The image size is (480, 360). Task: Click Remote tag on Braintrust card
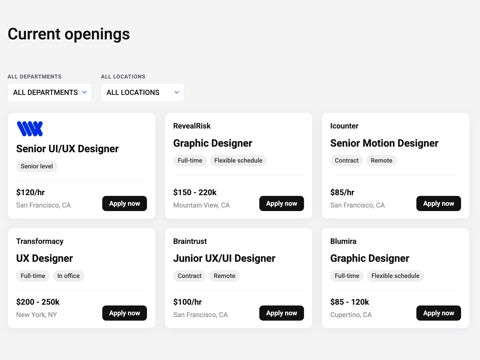pyautogui.click(x=224, y=276)
